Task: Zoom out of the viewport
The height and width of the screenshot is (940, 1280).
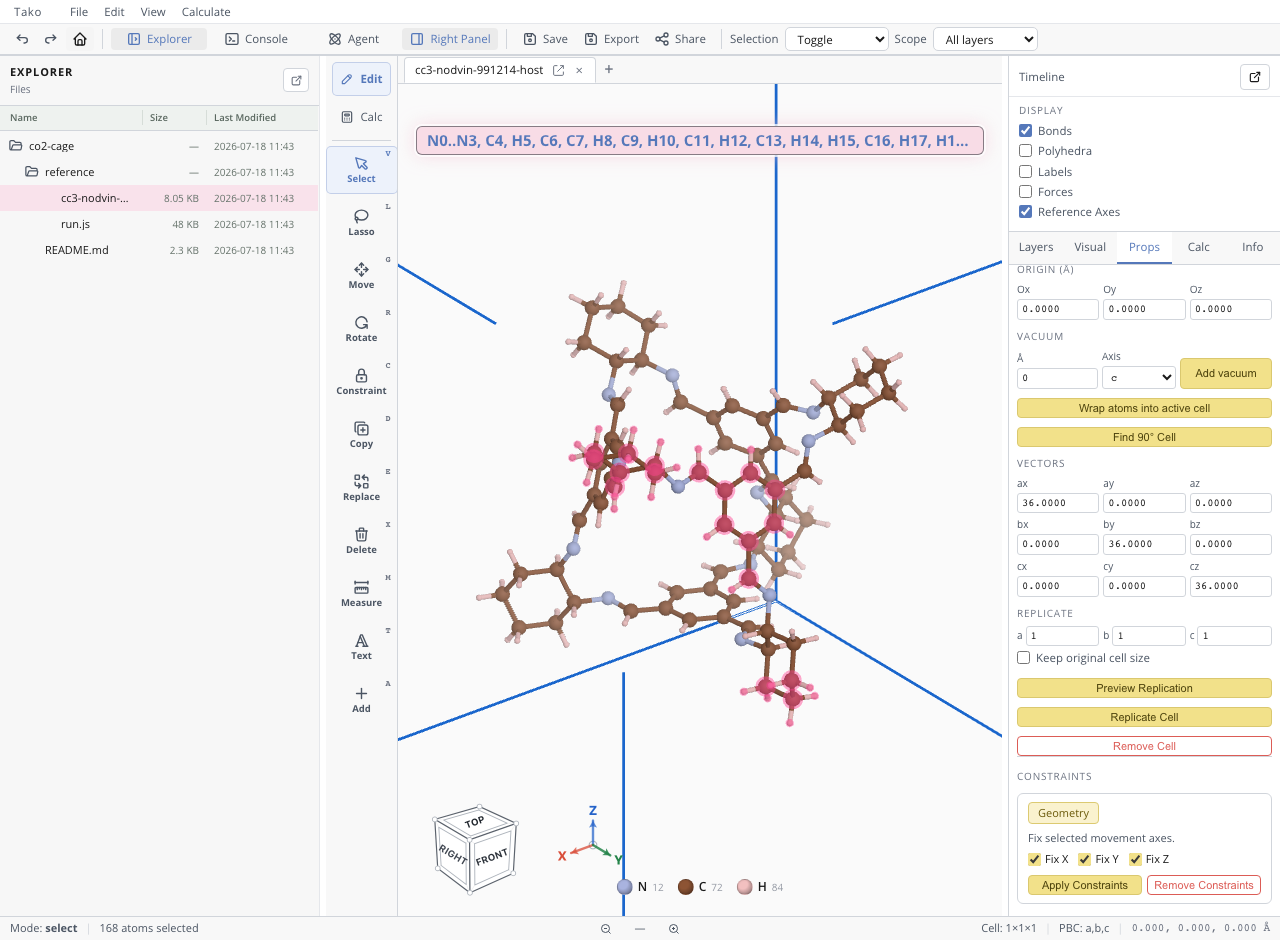Action: [x=606, y=929]
